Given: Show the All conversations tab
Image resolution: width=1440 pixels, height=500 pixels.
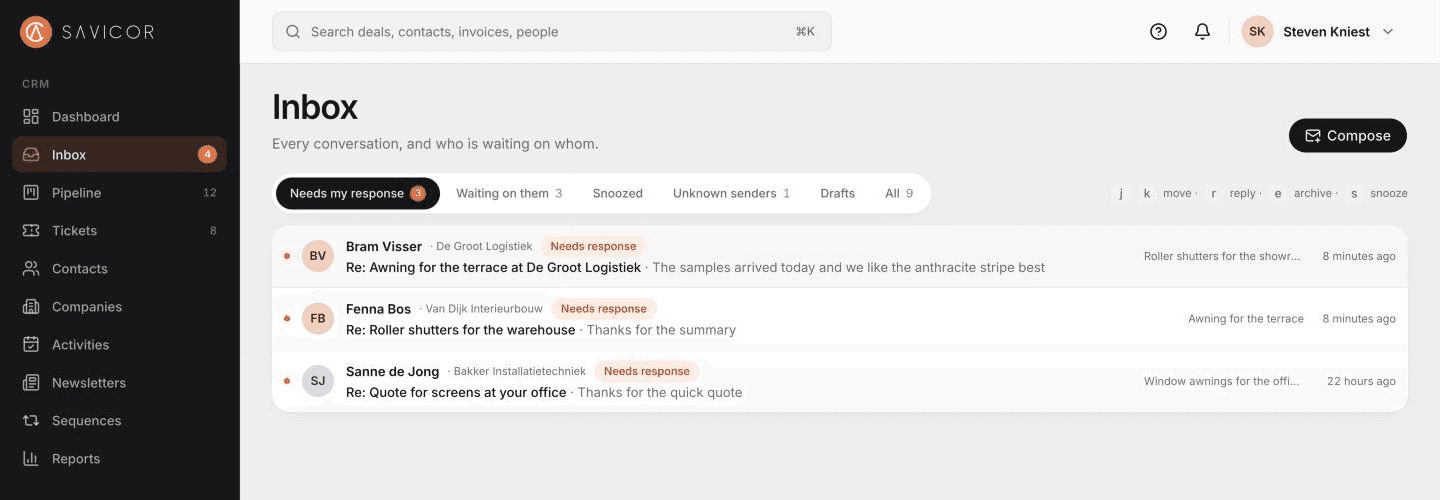Looking at the screenshot, I should click(x=899, y=194).
